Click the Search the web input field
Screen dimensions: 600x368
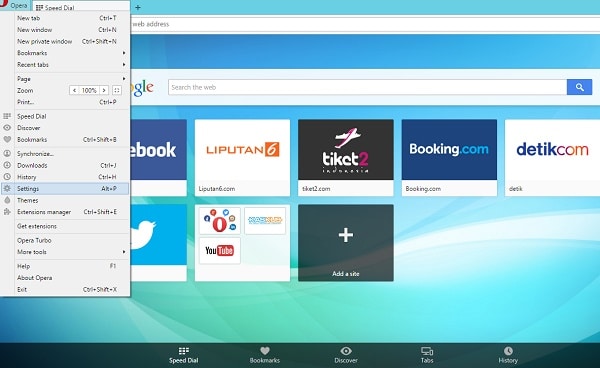click(367, 87)
